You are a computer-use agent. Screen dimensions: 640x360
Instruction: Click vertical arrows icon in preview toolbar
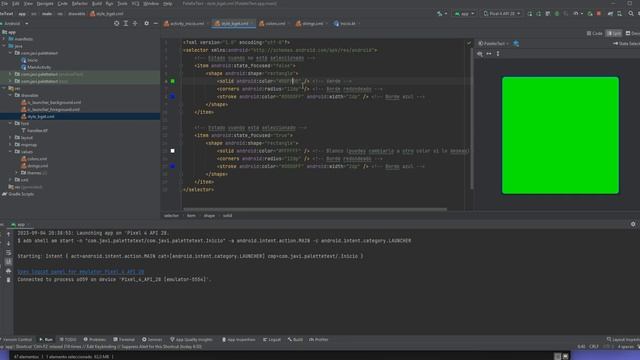(x=498, y=54)
